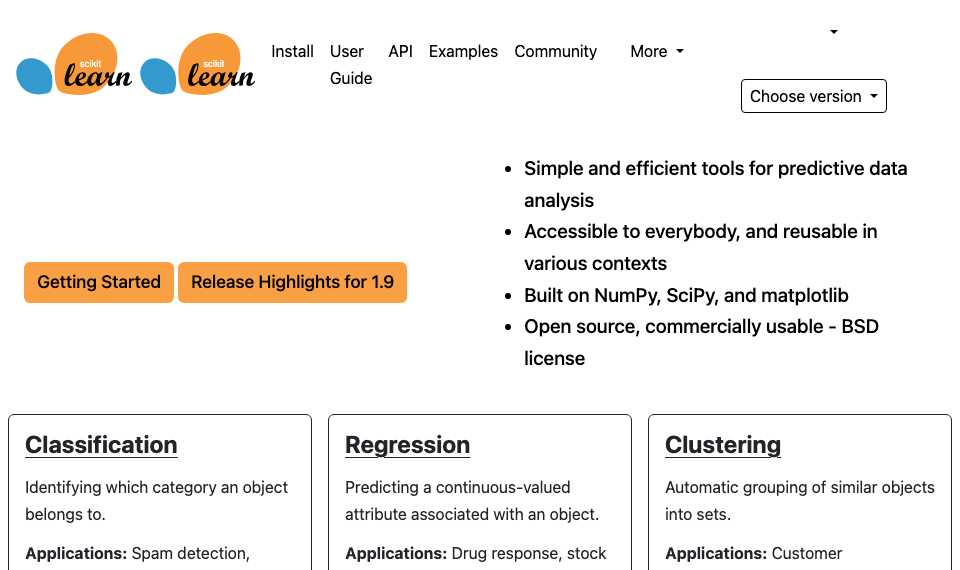Select text 'Identifying which category an object'
Image resolution: width=960 pixels, height=570 pixels.
tap(156, 487)
